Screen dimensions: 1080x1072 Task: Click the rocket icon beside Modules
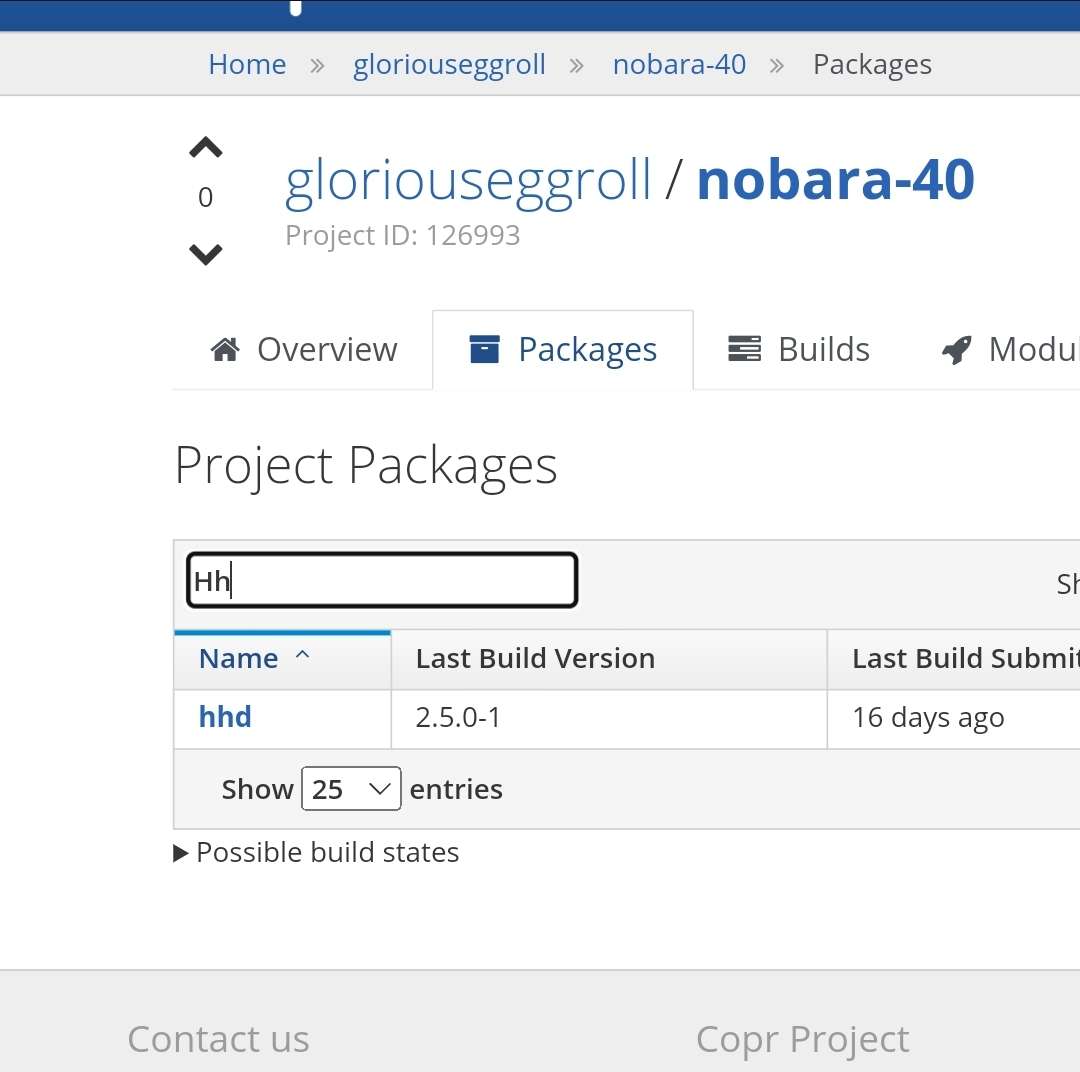tap(957, 350)
